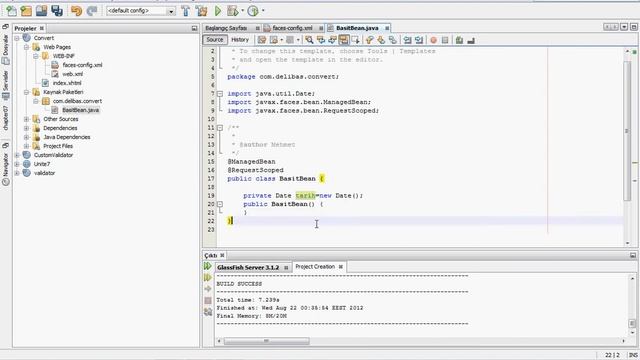640x360 pixels.
Task: Click the Debug Project icon
Action: coord(233,11)
